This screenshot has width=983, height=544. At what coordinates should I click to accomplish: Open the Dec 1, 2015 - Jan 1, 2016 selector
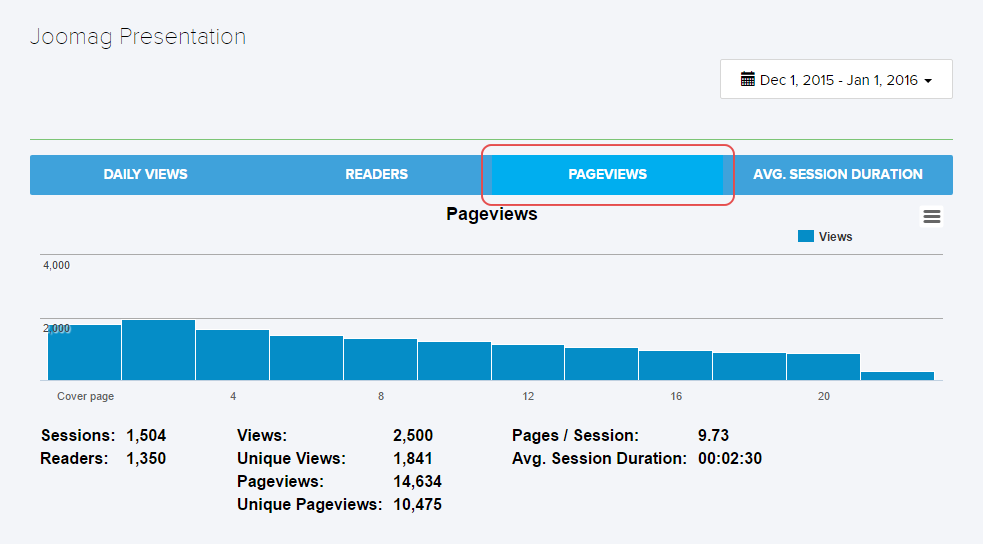coord(836,79)
